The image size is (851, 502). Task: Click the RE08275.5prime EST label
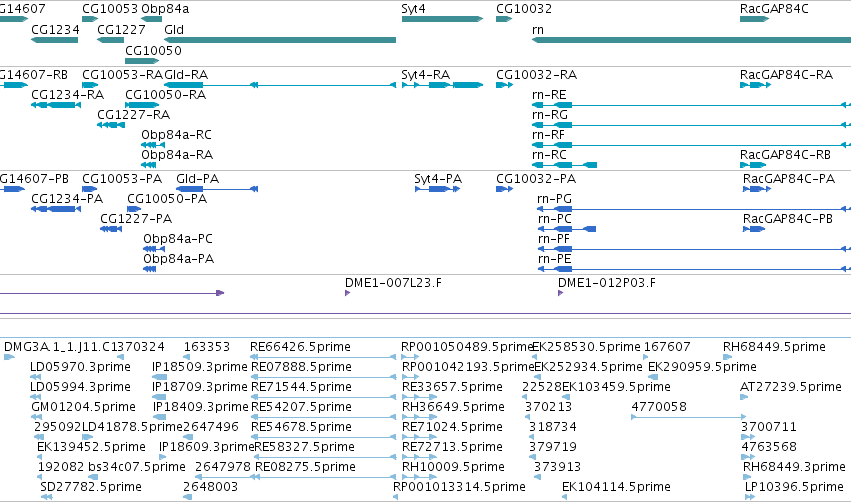pos(305,467)
